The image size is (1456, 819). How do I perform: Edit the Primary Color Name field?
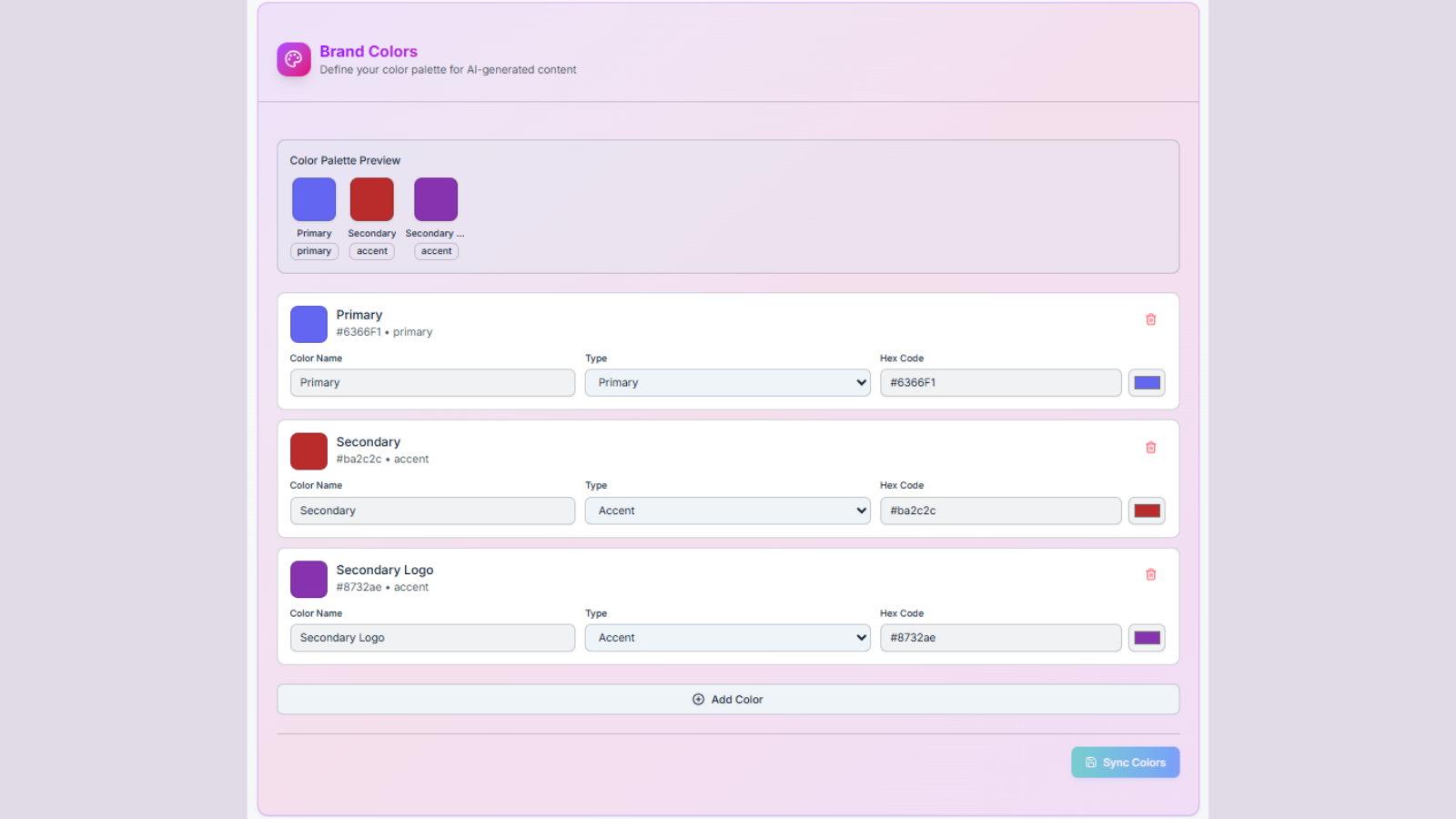click(x=432, y=383)
